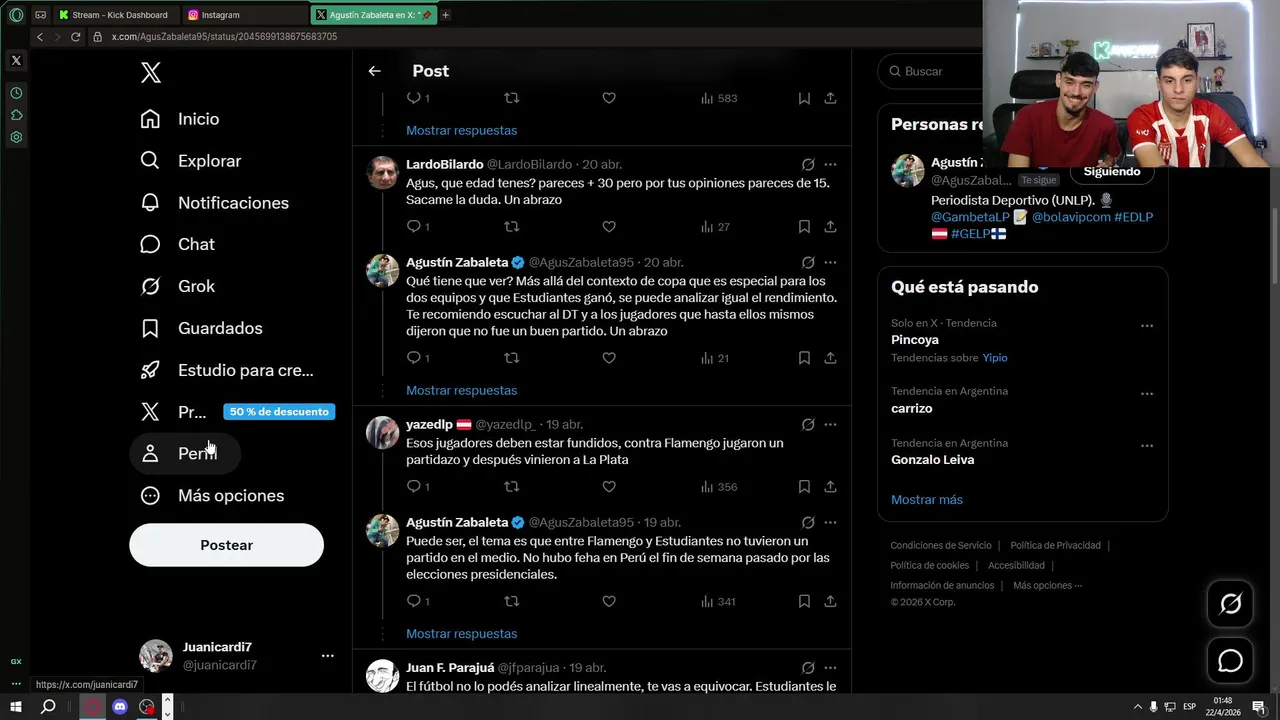Open floating chat messages button
1280x720 pixels.
coord(1230,661)
